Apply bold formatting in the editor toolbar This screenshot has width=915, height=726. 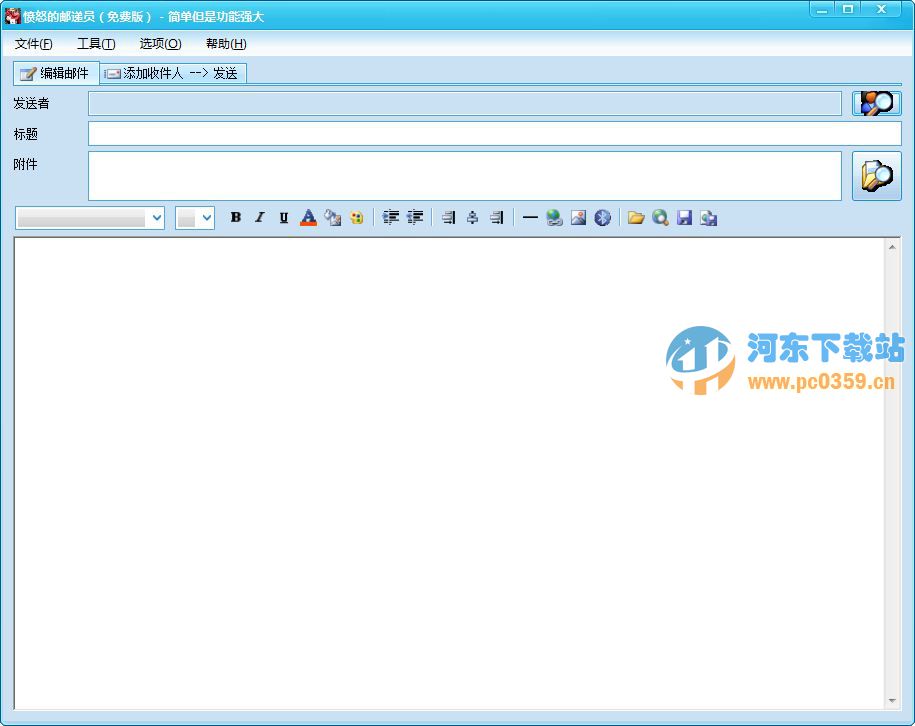pos(236,217)
